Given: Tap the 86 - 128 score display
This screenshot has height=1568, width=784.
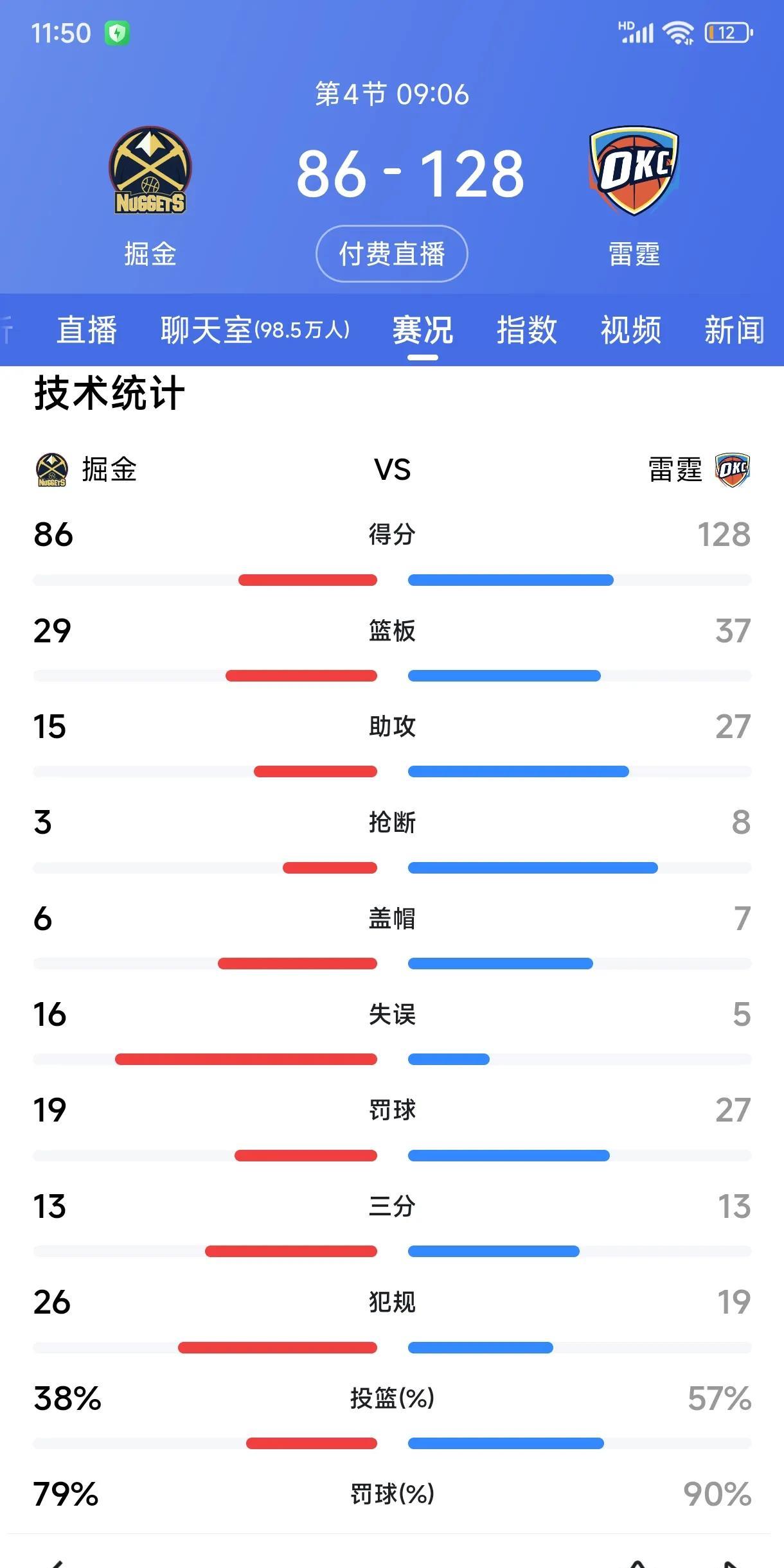Looking at the screenshot, I should [411, 173].
